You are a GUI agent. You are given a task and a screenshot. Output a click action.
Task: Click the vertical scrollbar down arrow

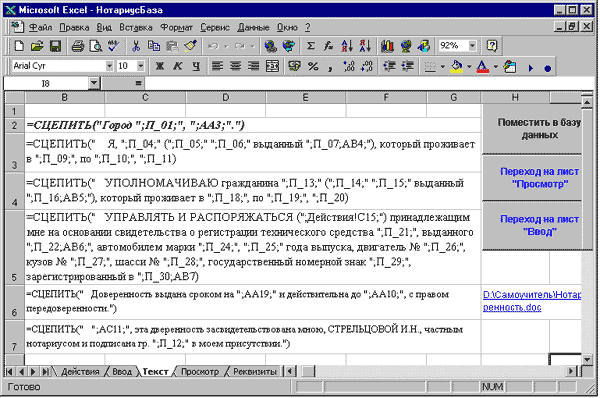click(587, 359)
